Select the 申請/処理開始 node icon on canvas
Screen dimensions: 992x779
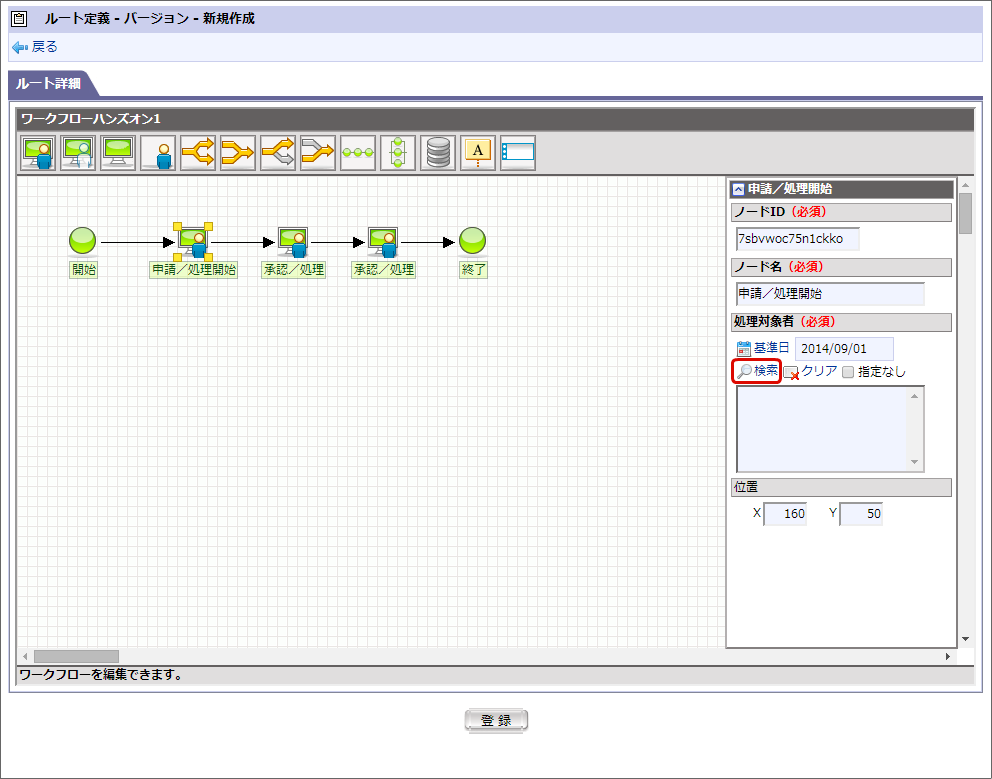point(193,242)
